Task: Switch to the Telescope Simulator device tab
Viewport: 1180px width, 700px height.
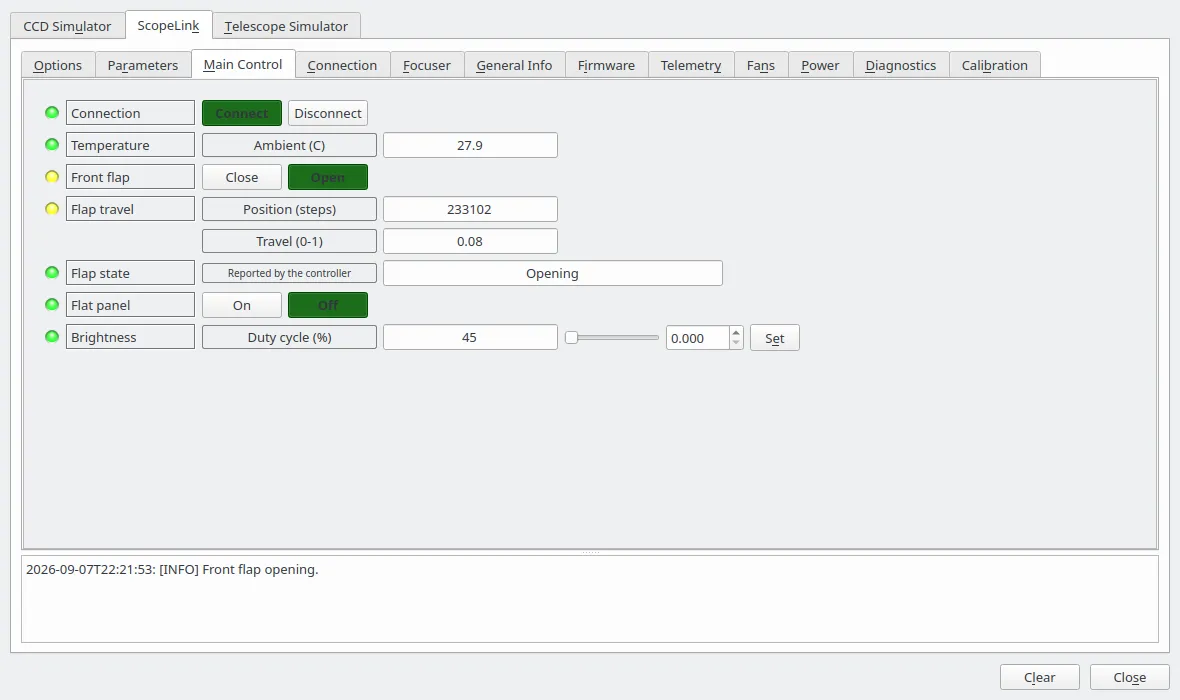Action: click(286, 26)
